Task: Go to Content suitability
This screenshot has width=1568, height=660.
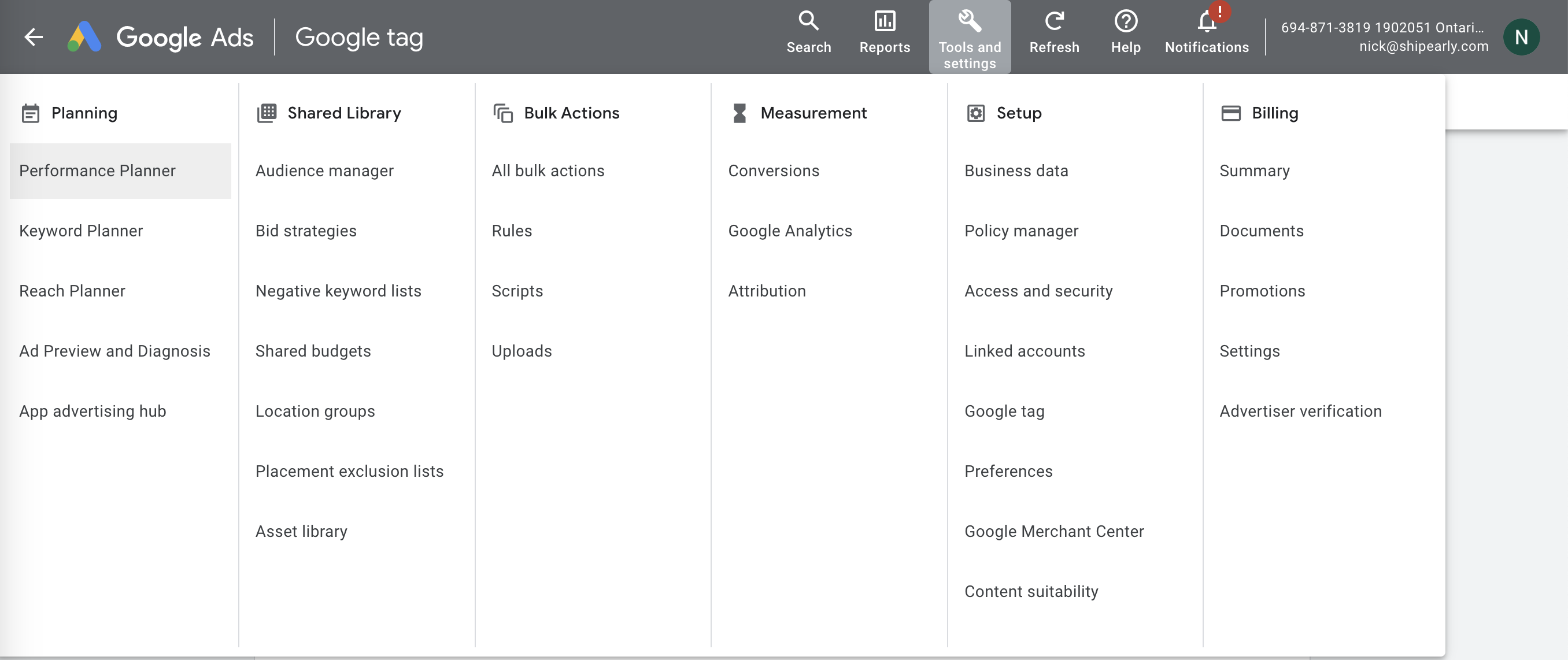Action: point(1031,592)
